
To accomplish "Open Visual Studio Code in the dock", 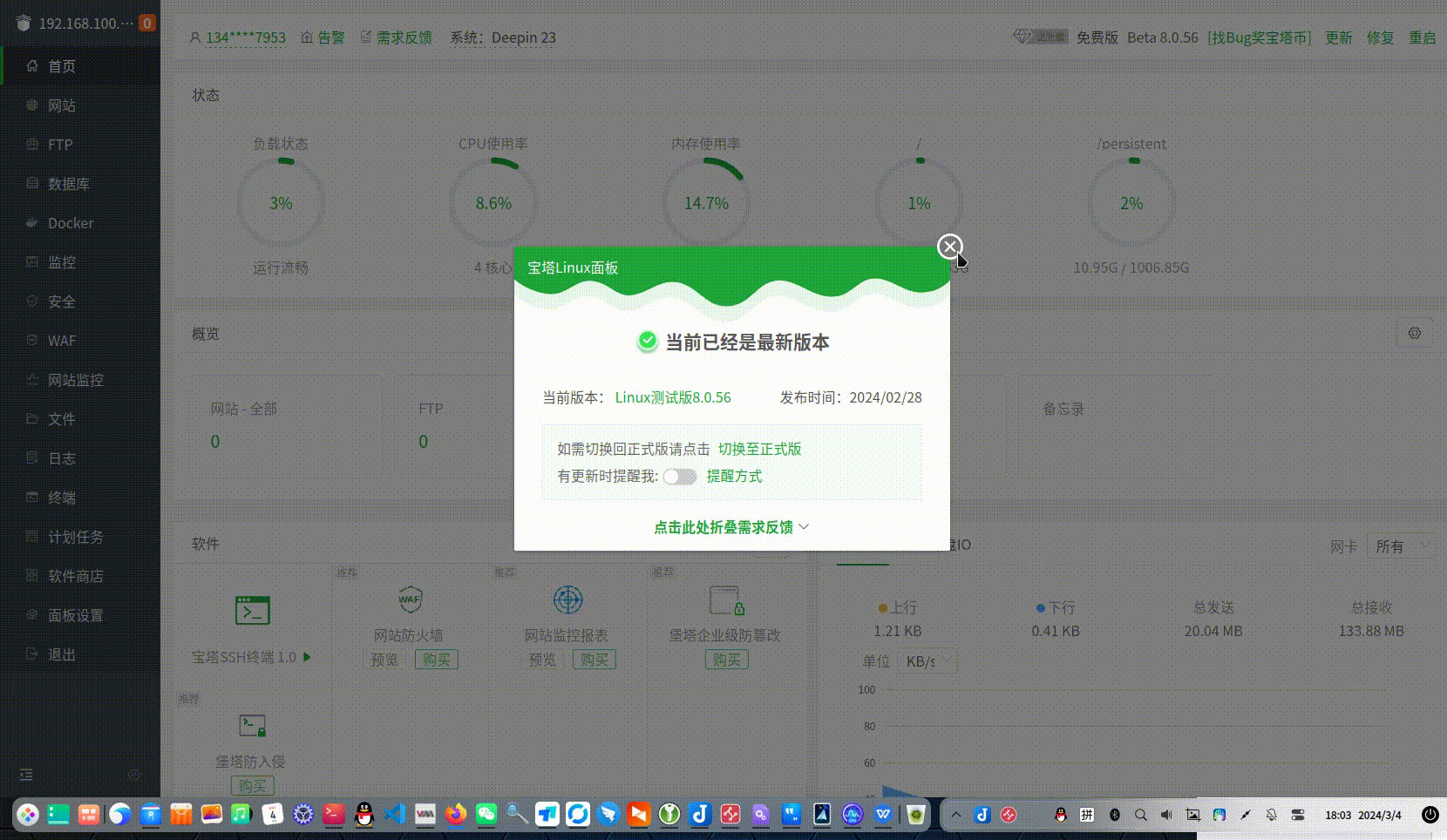I will [395, 815].
